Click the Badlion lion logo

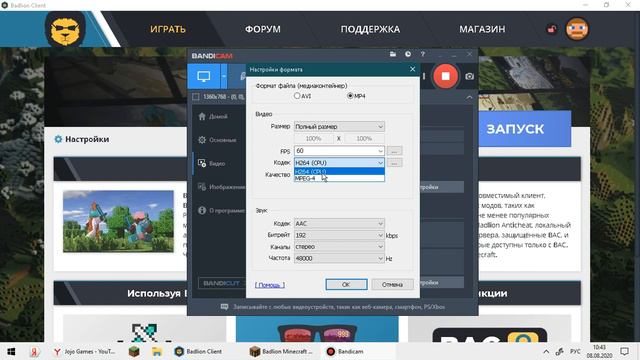click(65, 29)
